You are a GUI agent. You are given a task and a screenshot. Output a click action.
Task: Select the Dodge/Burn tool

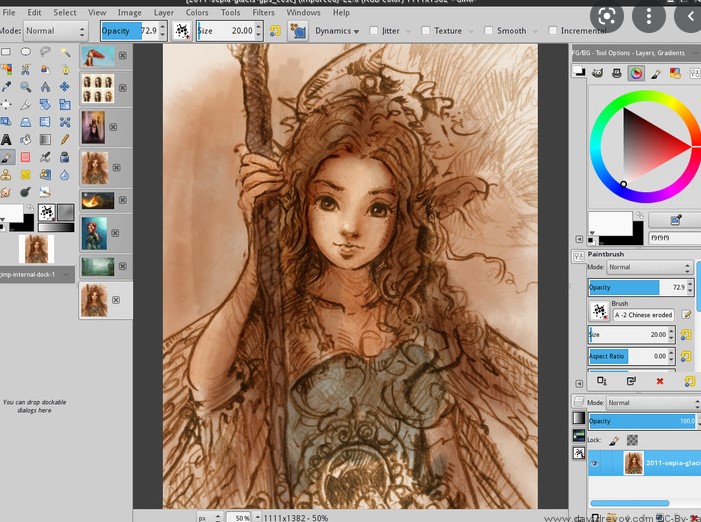click(25, 192)
